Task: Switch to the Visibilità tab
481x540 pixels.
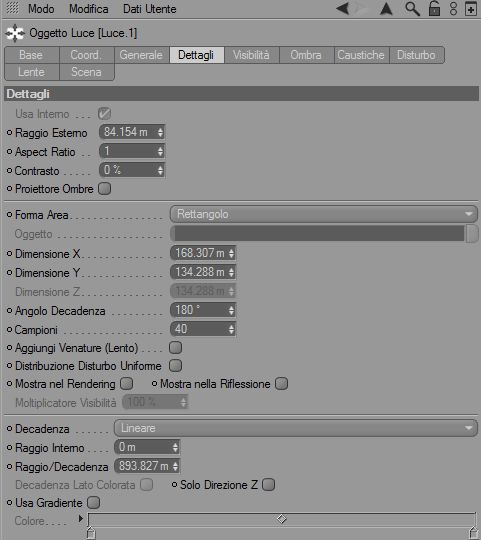Action: 251,55
